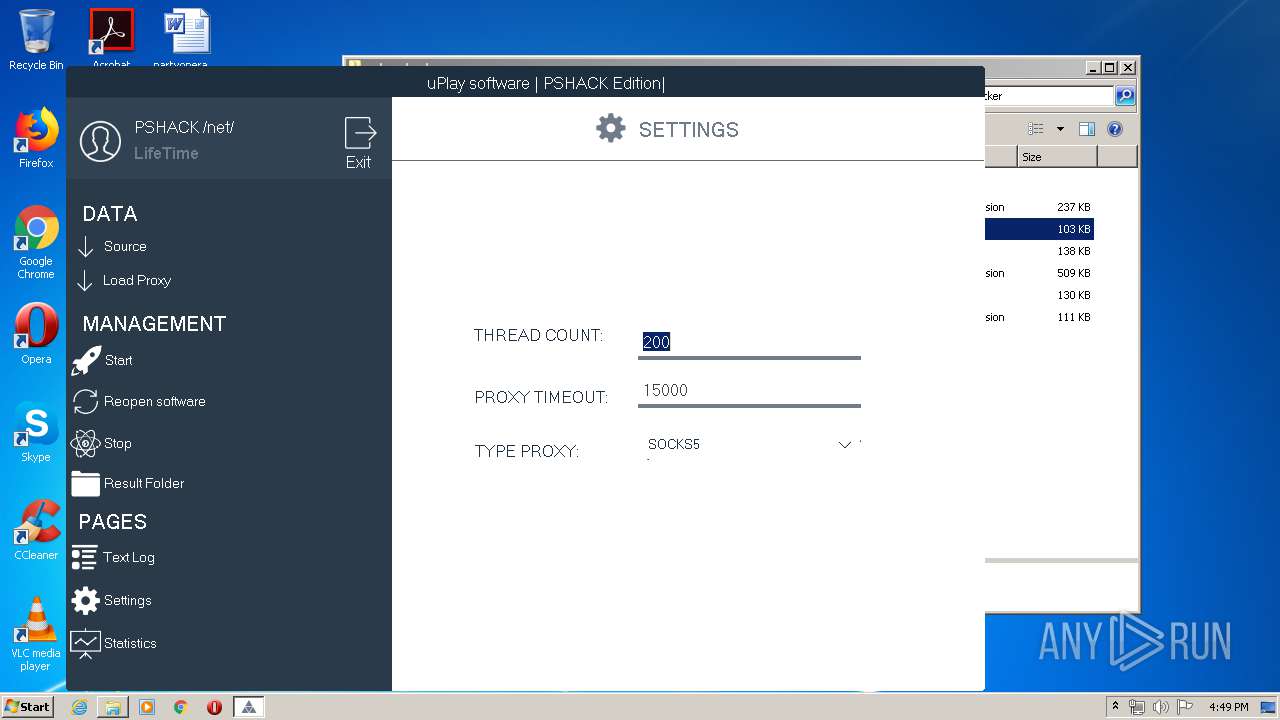Click the user profile avatar icon
The image size is (1280, 720).
(x=100, y=141)
